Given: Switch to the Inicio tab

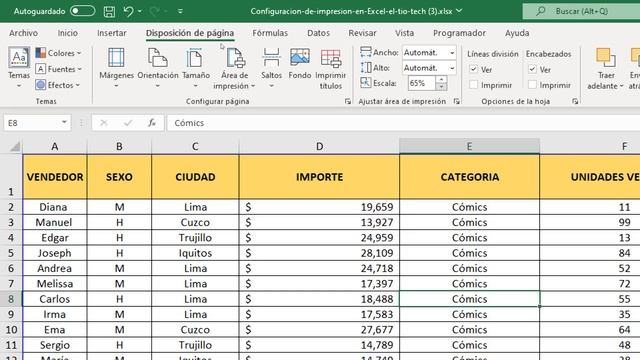Looking at the screenshot, I should coord(67,33).
